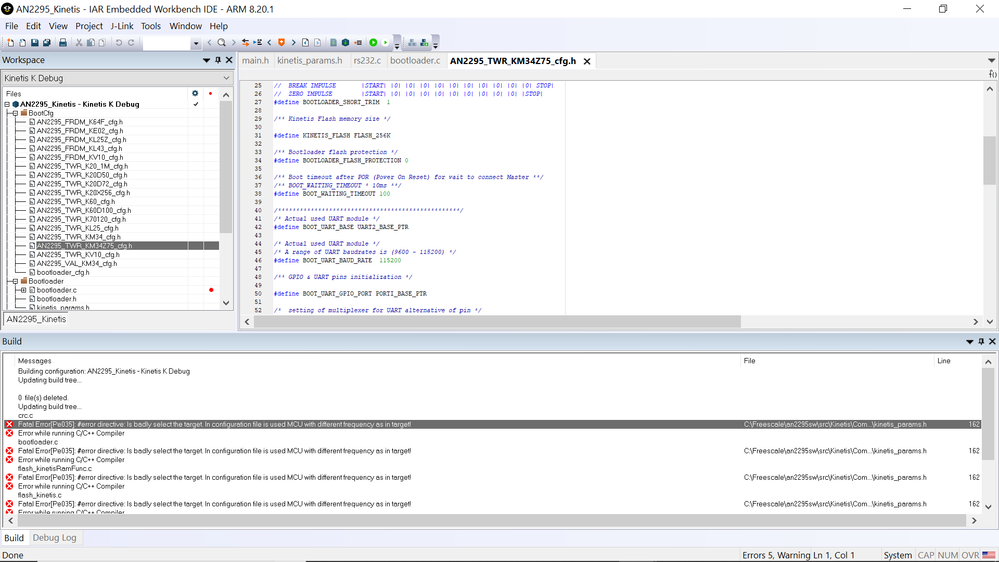Compile the current file
The image size is (999, 562).
click(x=333, y=43)
